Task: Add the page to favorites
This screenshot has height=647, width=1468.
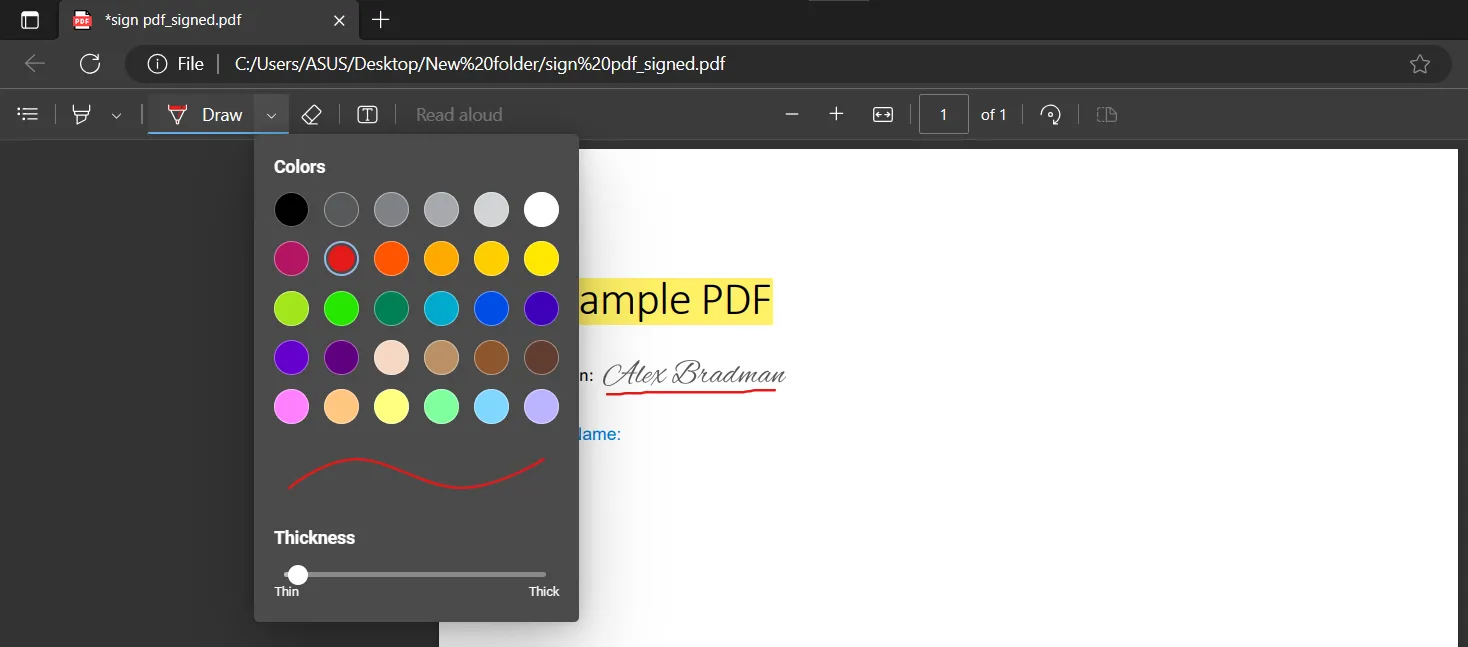Action: (x=1420, y=63)
